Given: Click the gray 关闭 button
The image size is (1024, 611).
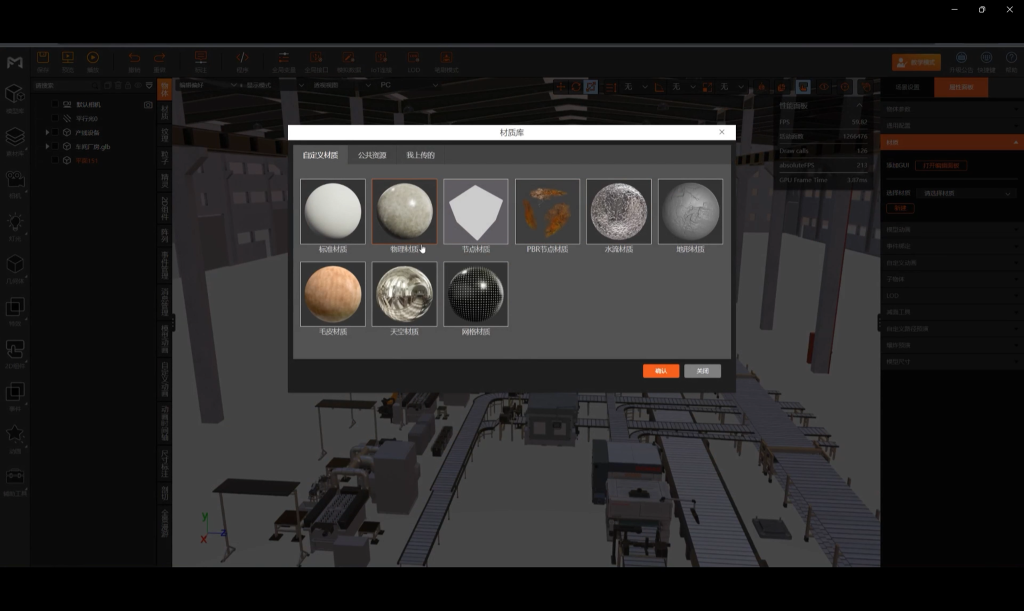Looking at the screenshot, I should click(702, 371).
